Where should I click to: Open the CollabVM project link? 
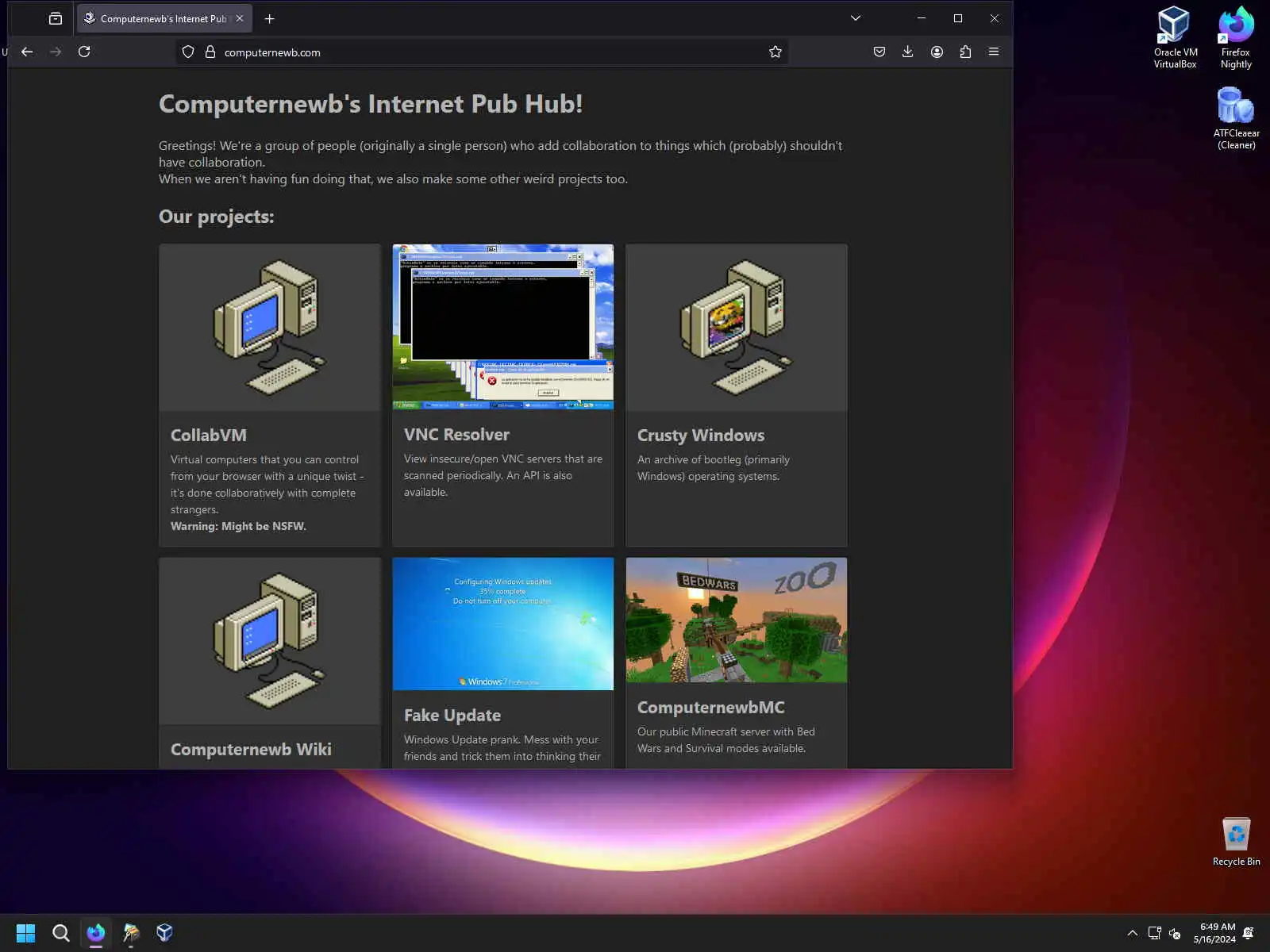pyautogui.click(x=209, y=435)
